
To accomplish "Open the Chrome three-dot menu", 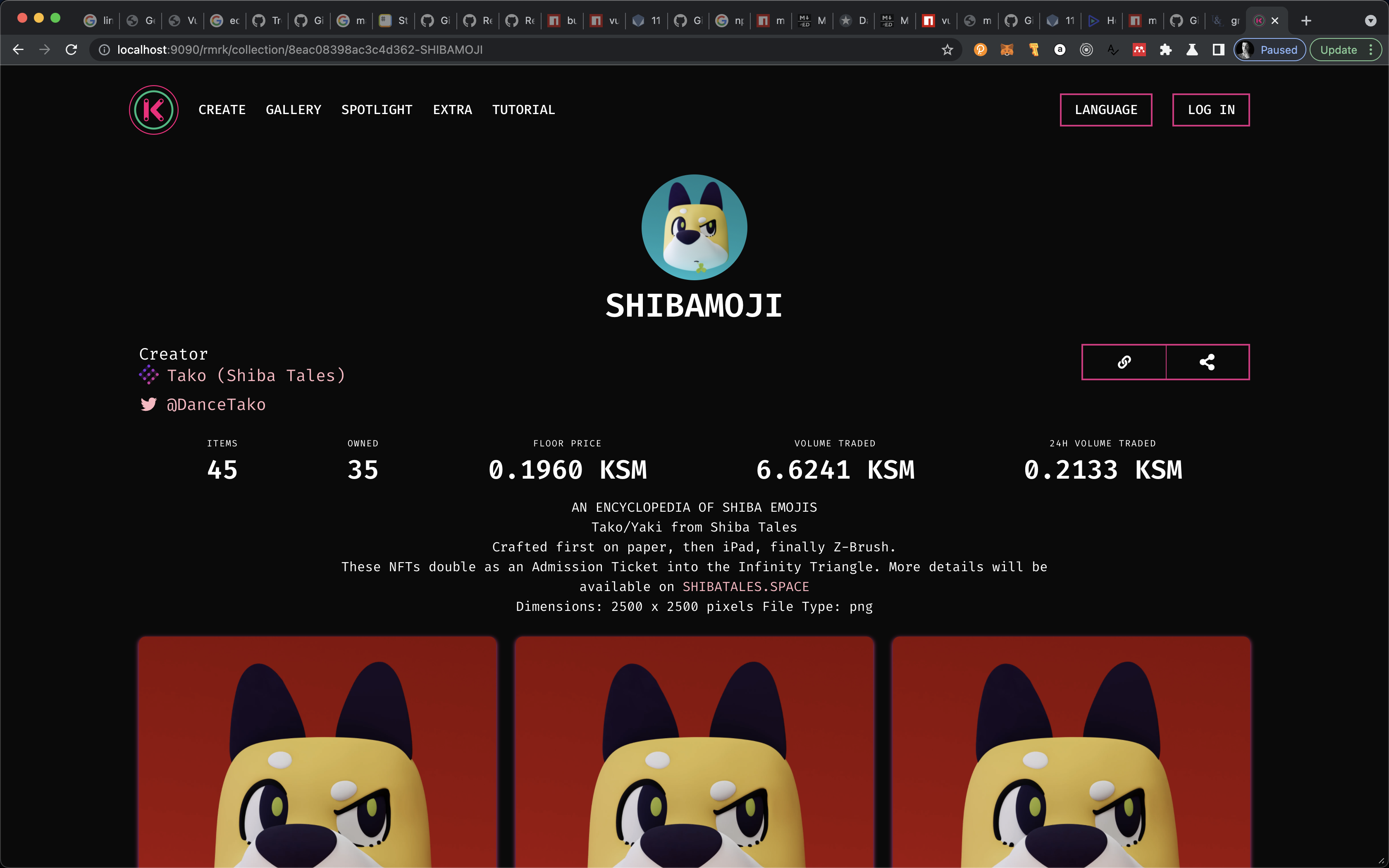I will 1371,50.
